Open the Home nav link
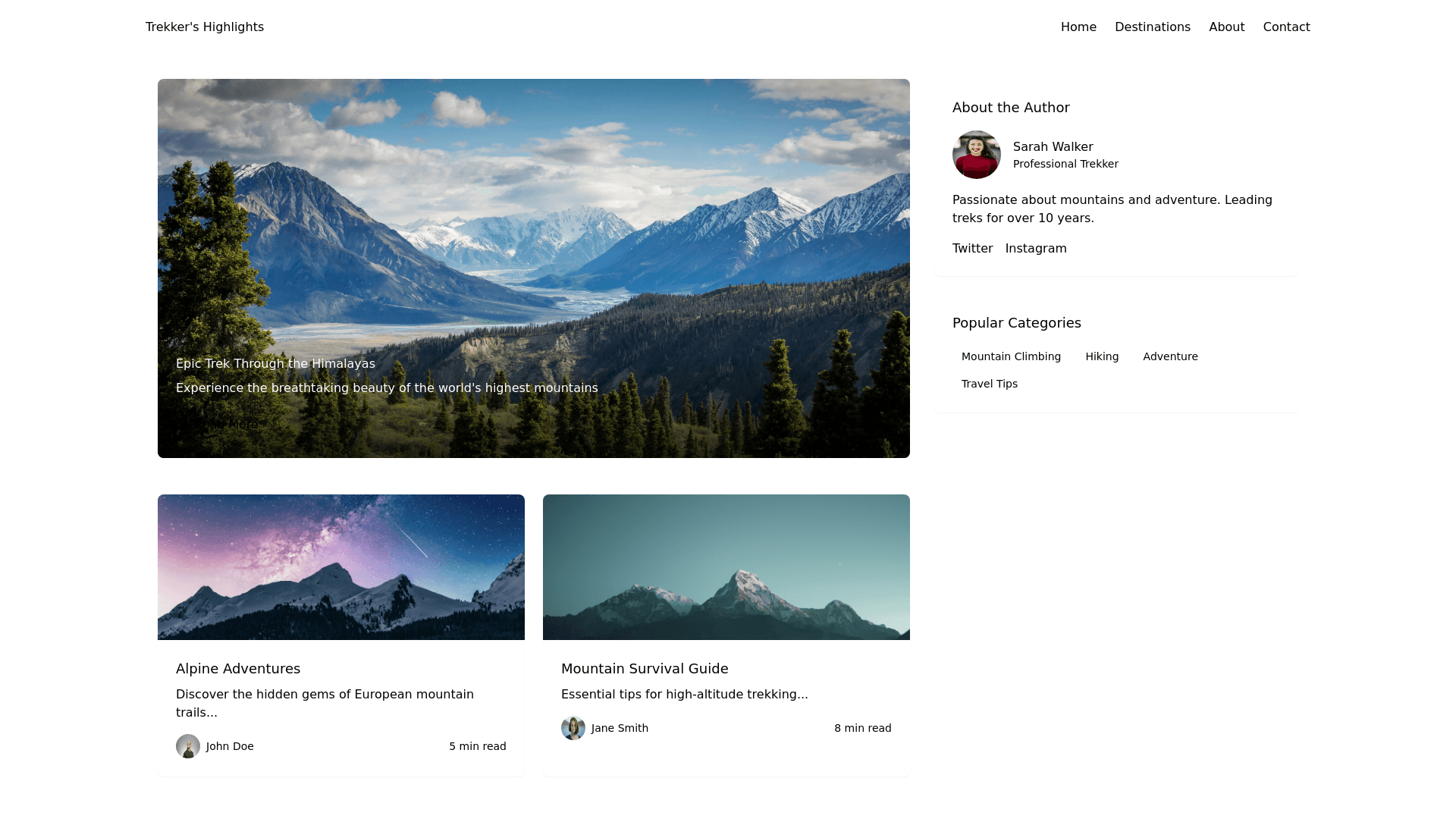 [x=1078, y=27]
